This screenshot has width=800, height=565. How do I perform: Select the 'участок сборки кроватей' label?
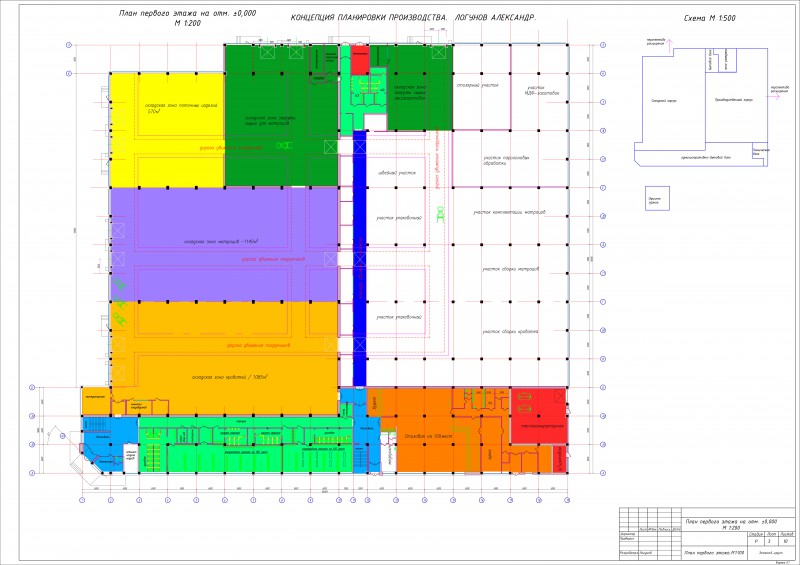(510, 332)
